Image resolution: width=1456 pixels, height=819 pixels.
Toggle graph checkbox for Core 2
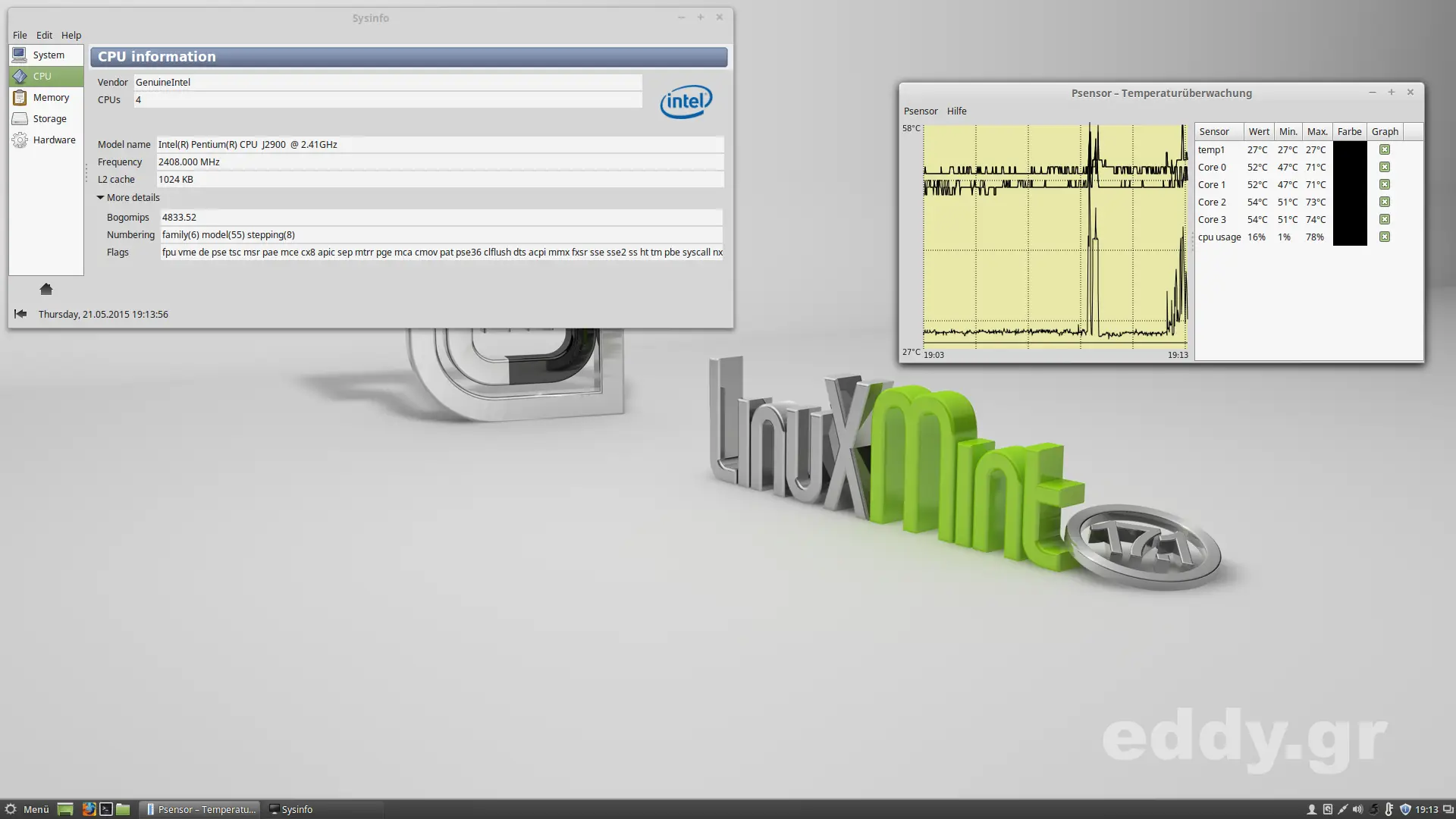click(1385, 202)
